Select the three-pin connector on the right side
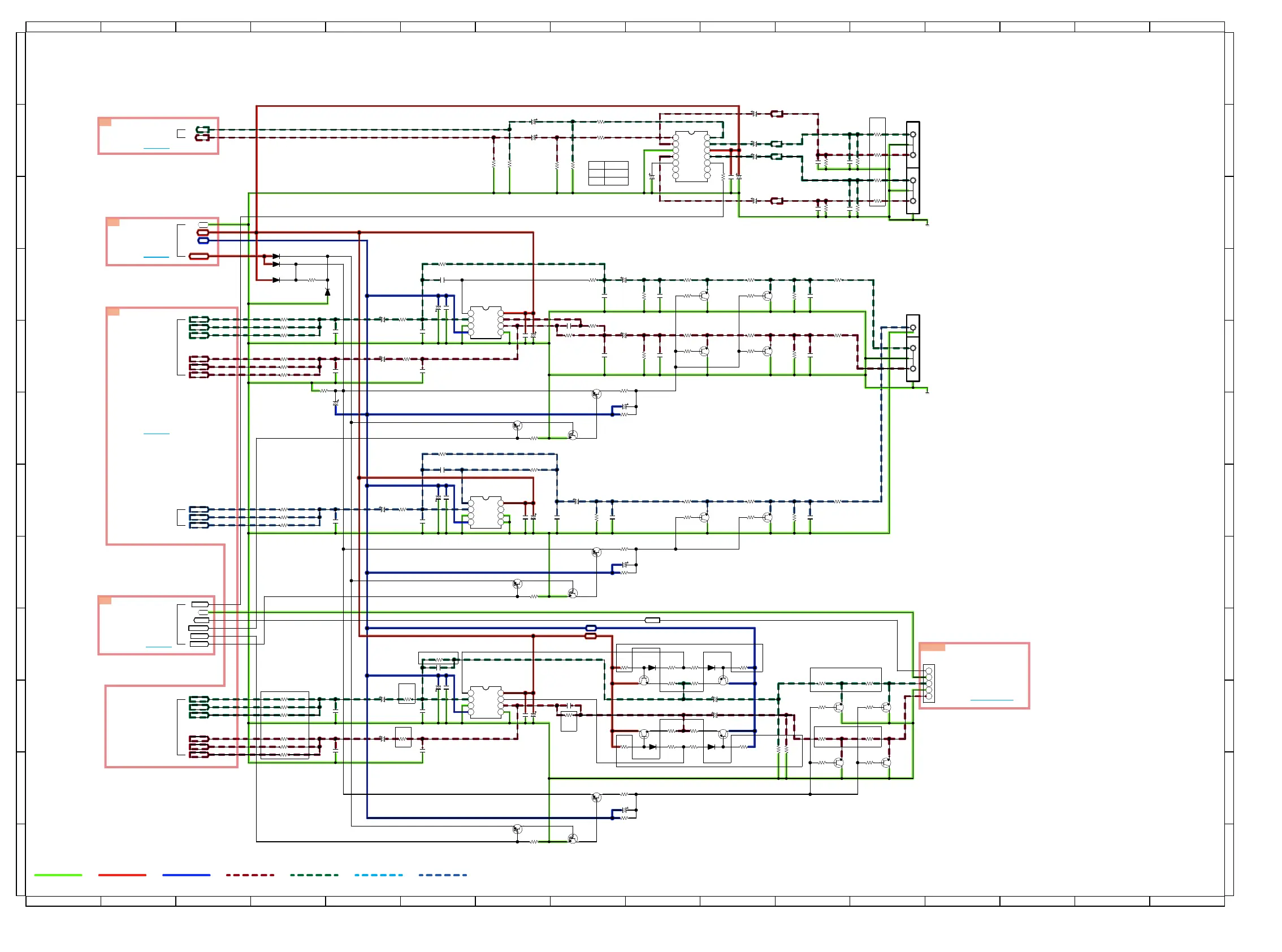Viewport: 1282px width, 952px height. tap(913, 348)
